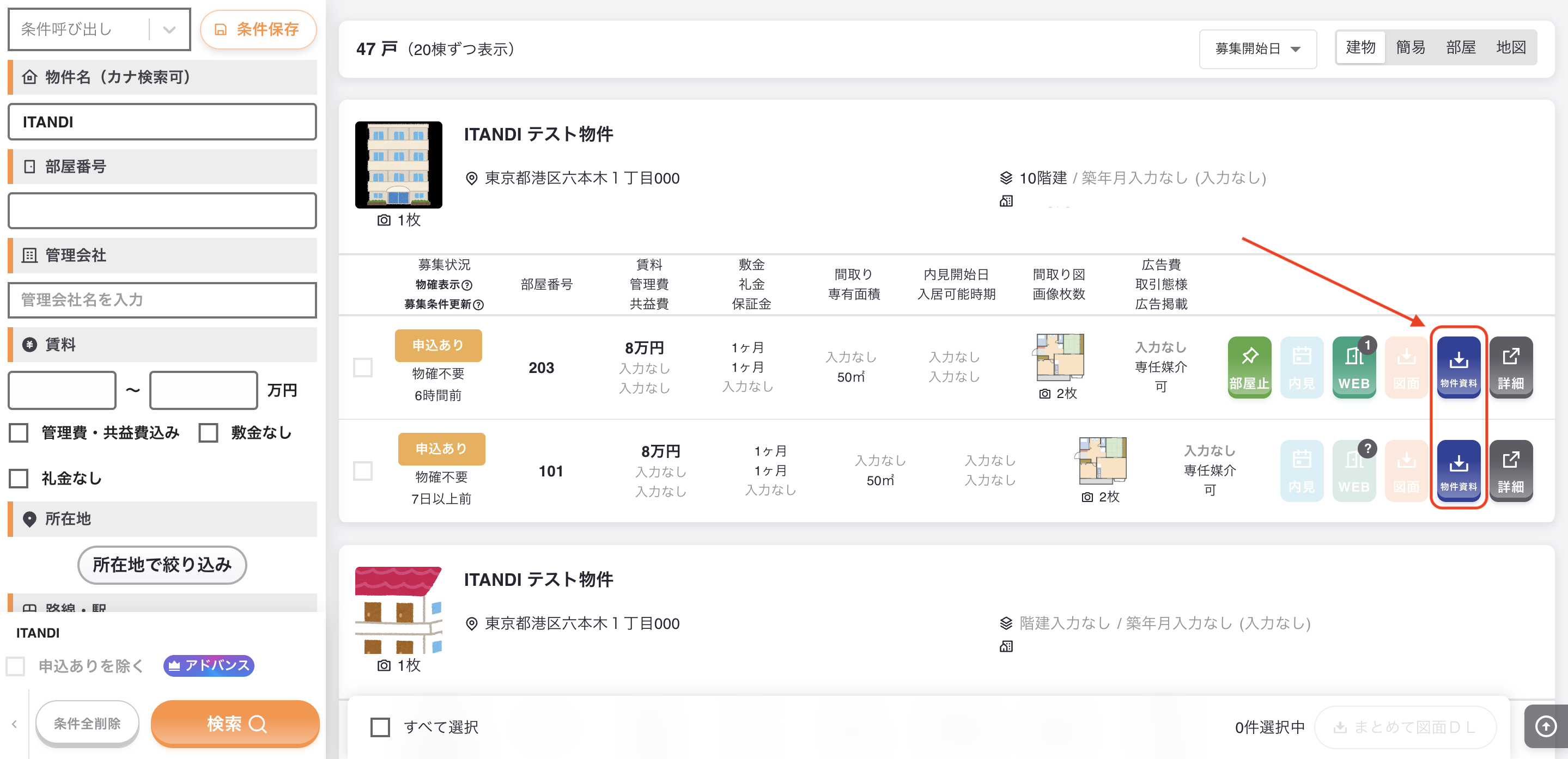Click 図面 download button for room 101
The width and height of the screenshot is (1568, 759).
coord(1406,471)
